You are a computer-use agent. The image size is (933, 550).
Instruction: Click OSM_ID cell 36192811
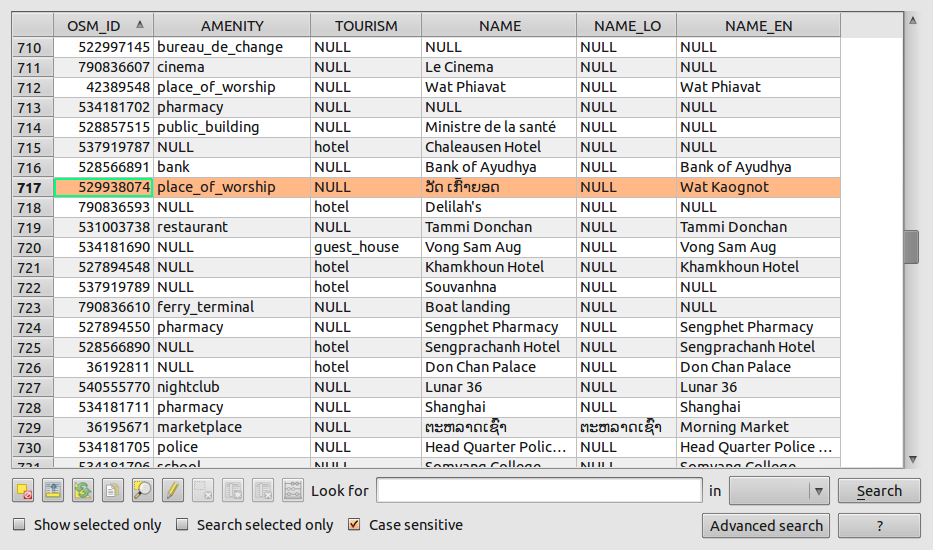coord(104,368)
